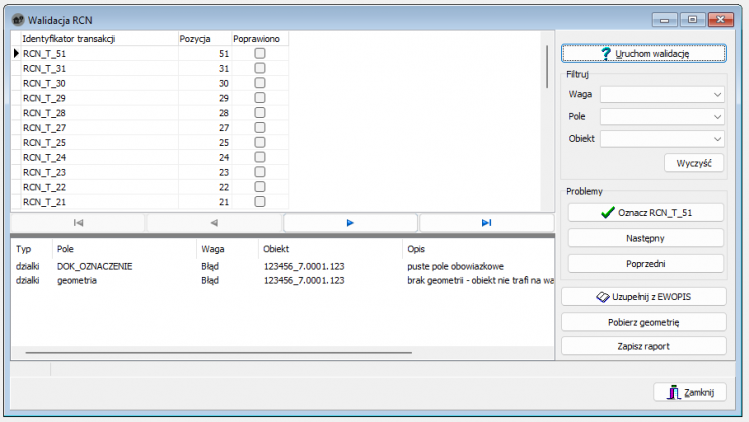Select row RCN_T_23 in transaction list
This screenshot has width=749, height=422.
(x=150, y=172)
